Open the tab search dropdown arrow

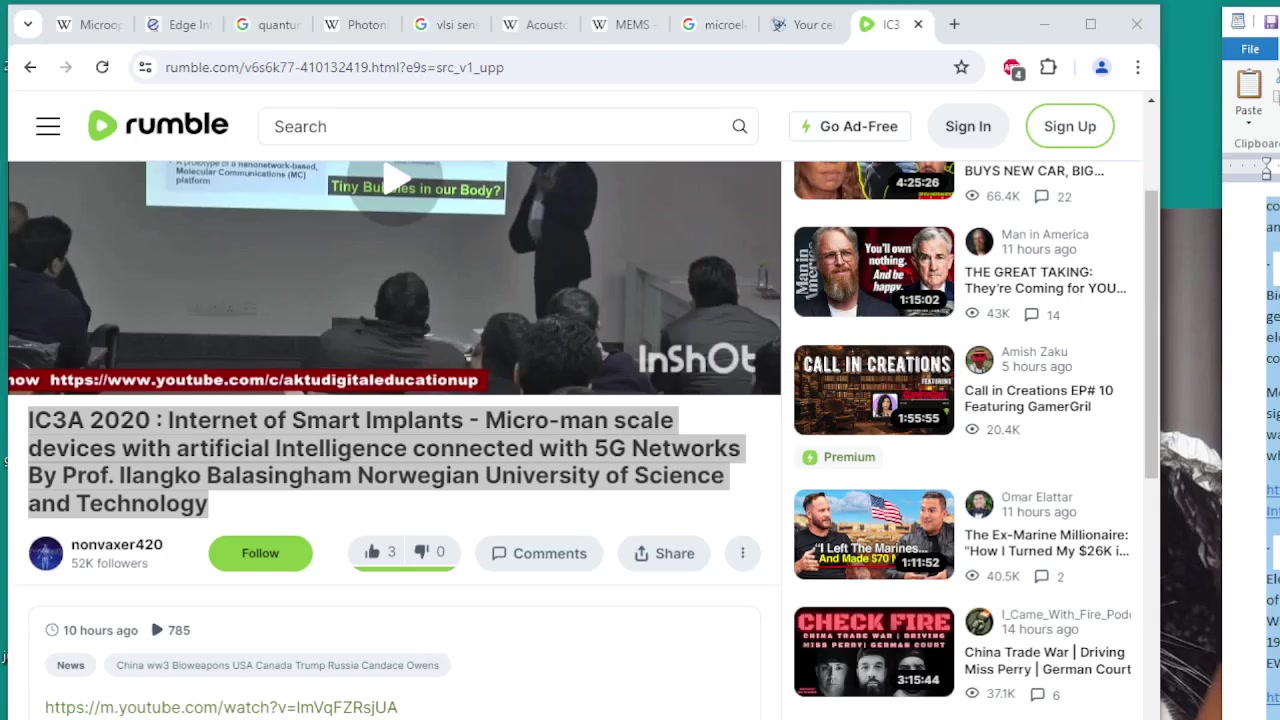tap(28, 24)
